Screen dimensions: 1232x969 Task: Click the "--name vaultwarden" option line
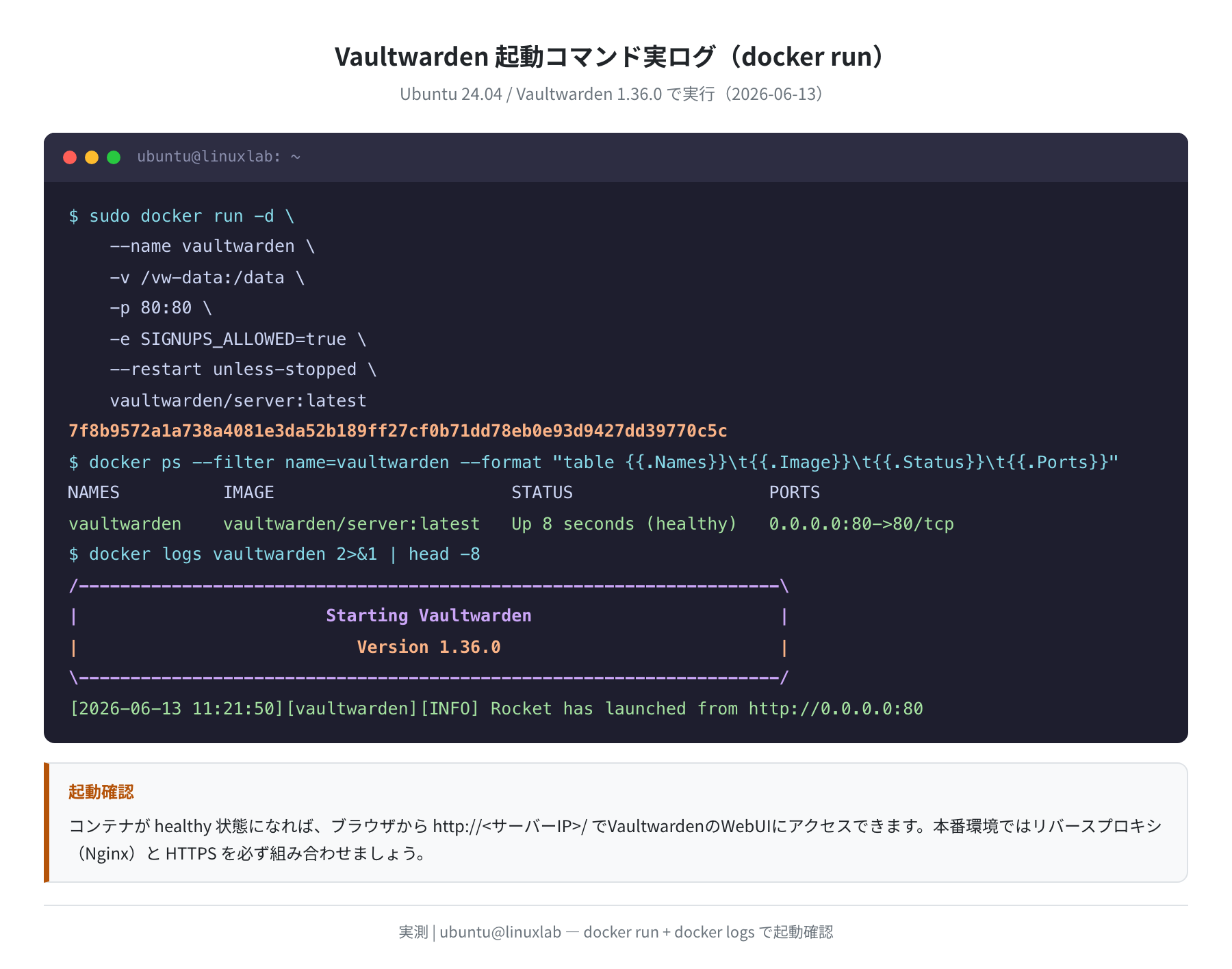coord(212,246)
